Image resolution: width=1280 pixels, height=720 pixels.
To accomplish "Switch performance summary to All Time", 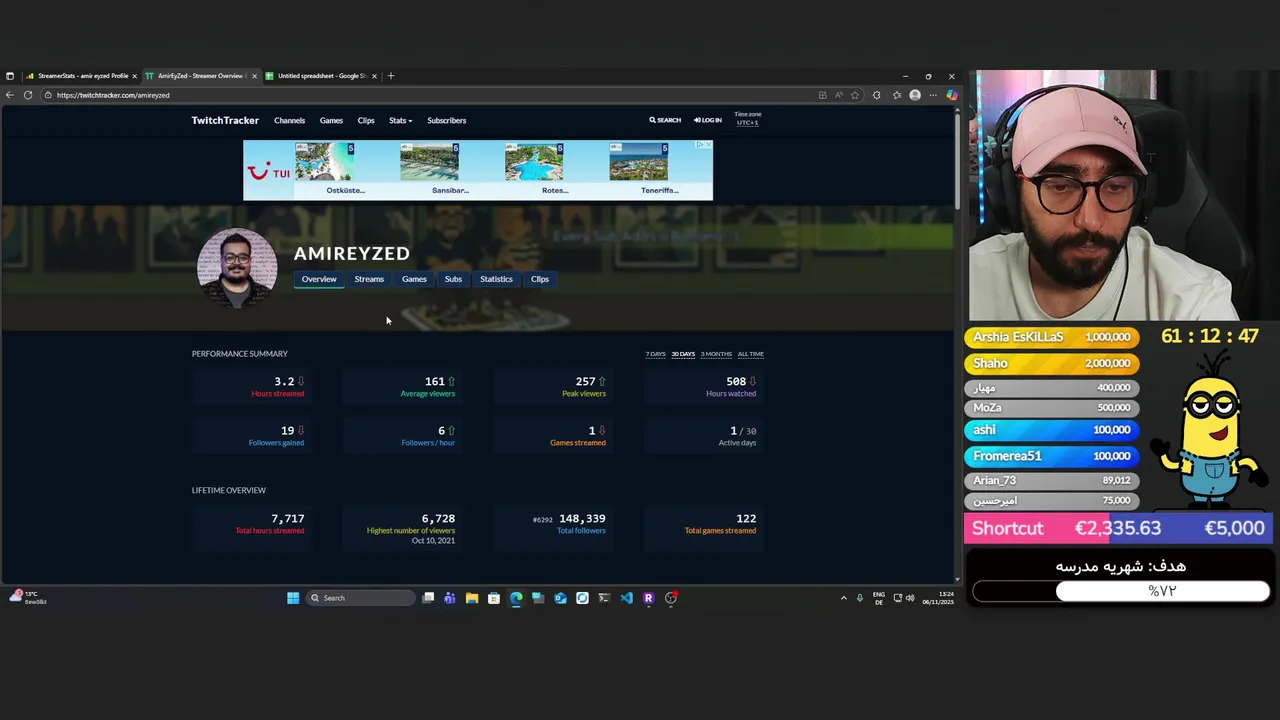I will (x=750, y=354).
